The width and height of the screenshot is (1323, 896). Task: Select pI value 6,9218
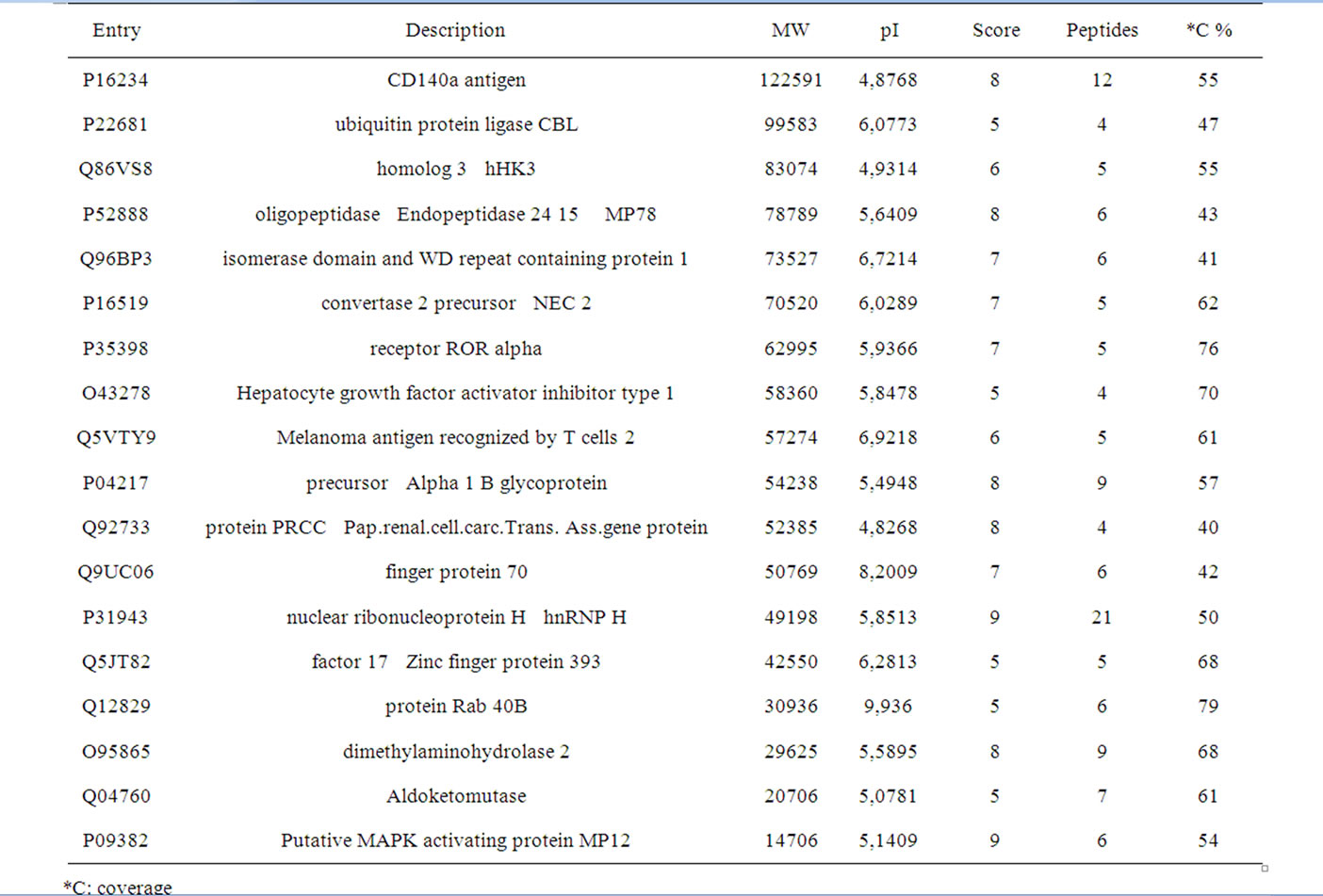(888, 437)
